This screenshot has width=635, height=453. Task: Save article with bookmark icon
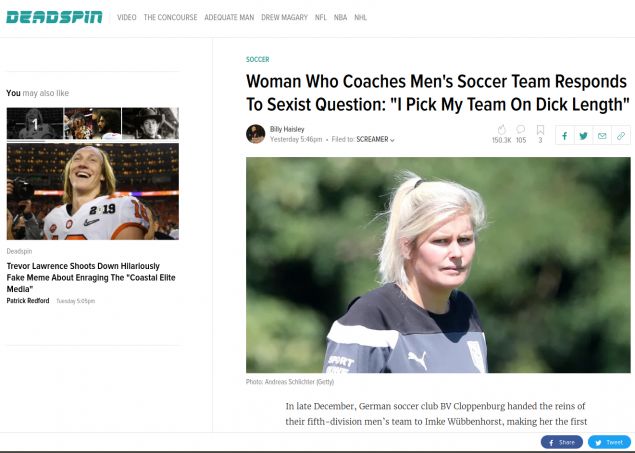(x=540, y=130)
